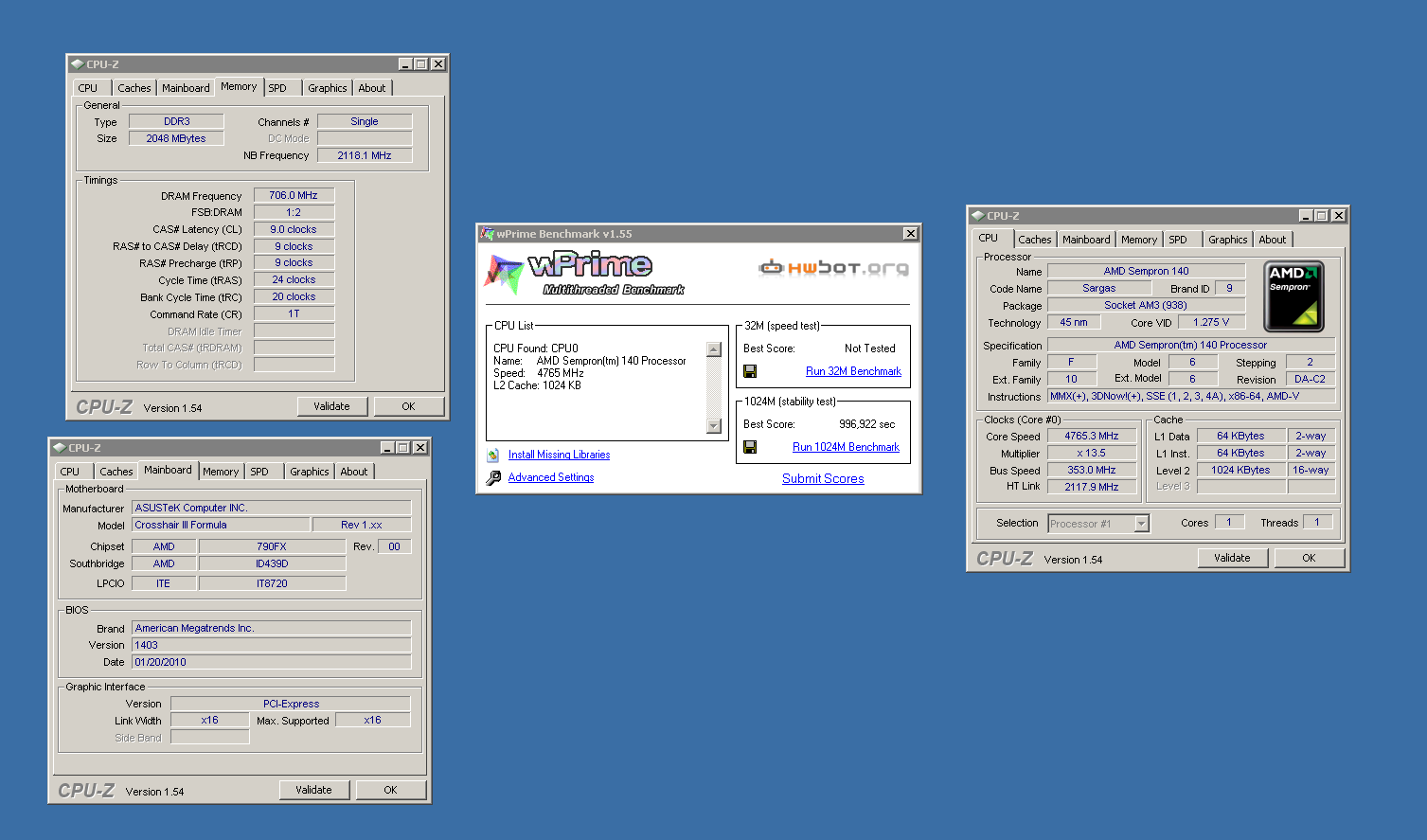
Task: Click the save icon under 1024M stability test
Action: (x=750, y=447)
